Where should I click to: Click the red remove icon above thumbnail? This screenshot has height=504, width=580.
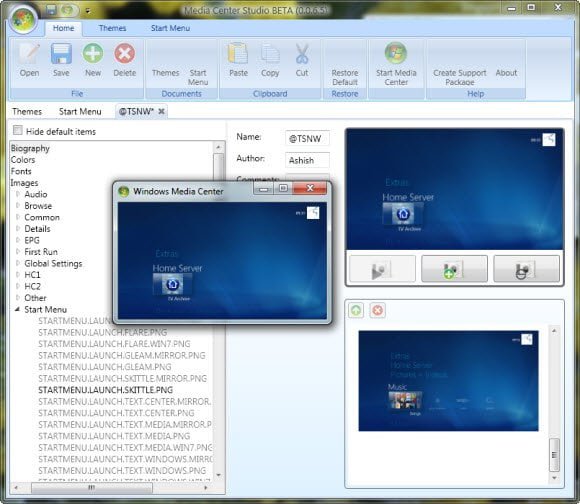(377, 310)
